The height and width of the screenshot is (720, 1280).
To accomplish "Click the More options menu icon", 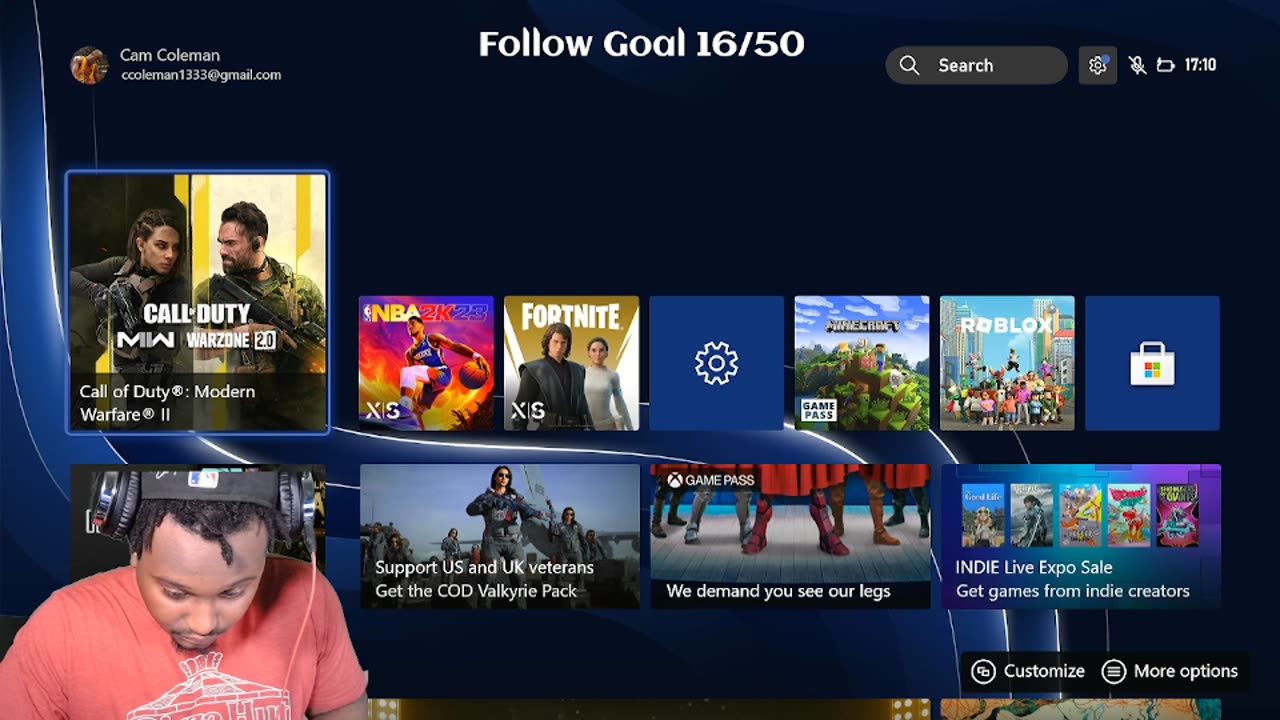I will click(1113, 671).
